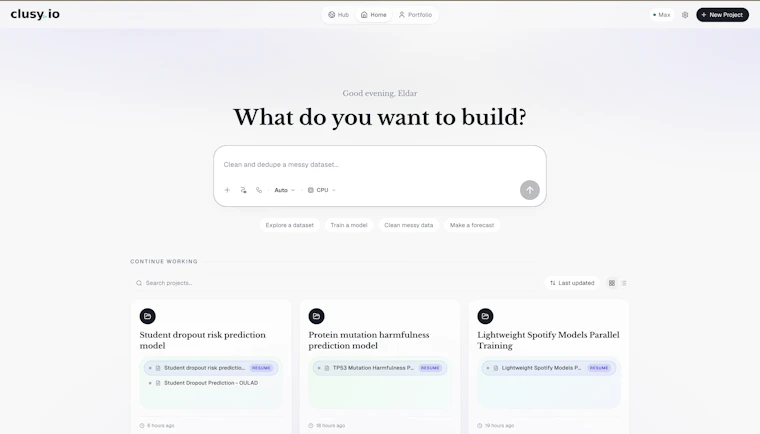This screenshot has height=434, width=760.
Task: Click the send arrow button
Action: click(530, 190)
